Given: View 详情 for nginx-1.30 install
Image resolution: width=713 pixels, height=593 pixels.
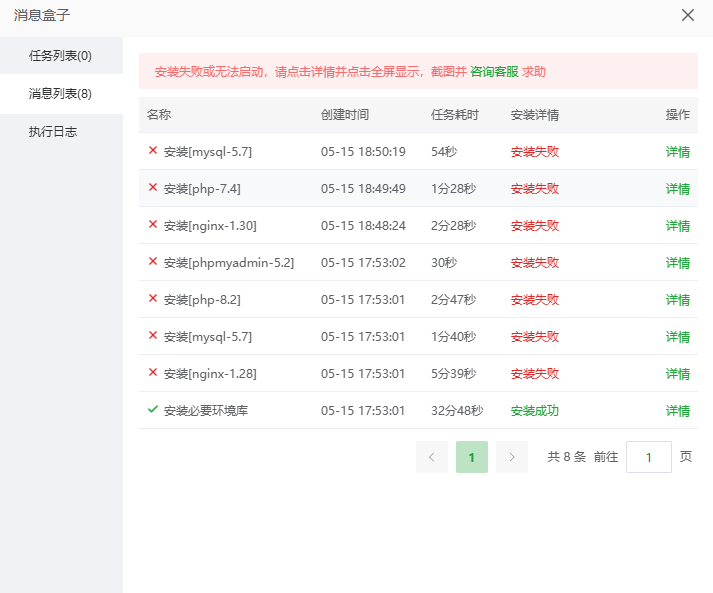Looking at the screenshot, I should (x=678, y=226).
